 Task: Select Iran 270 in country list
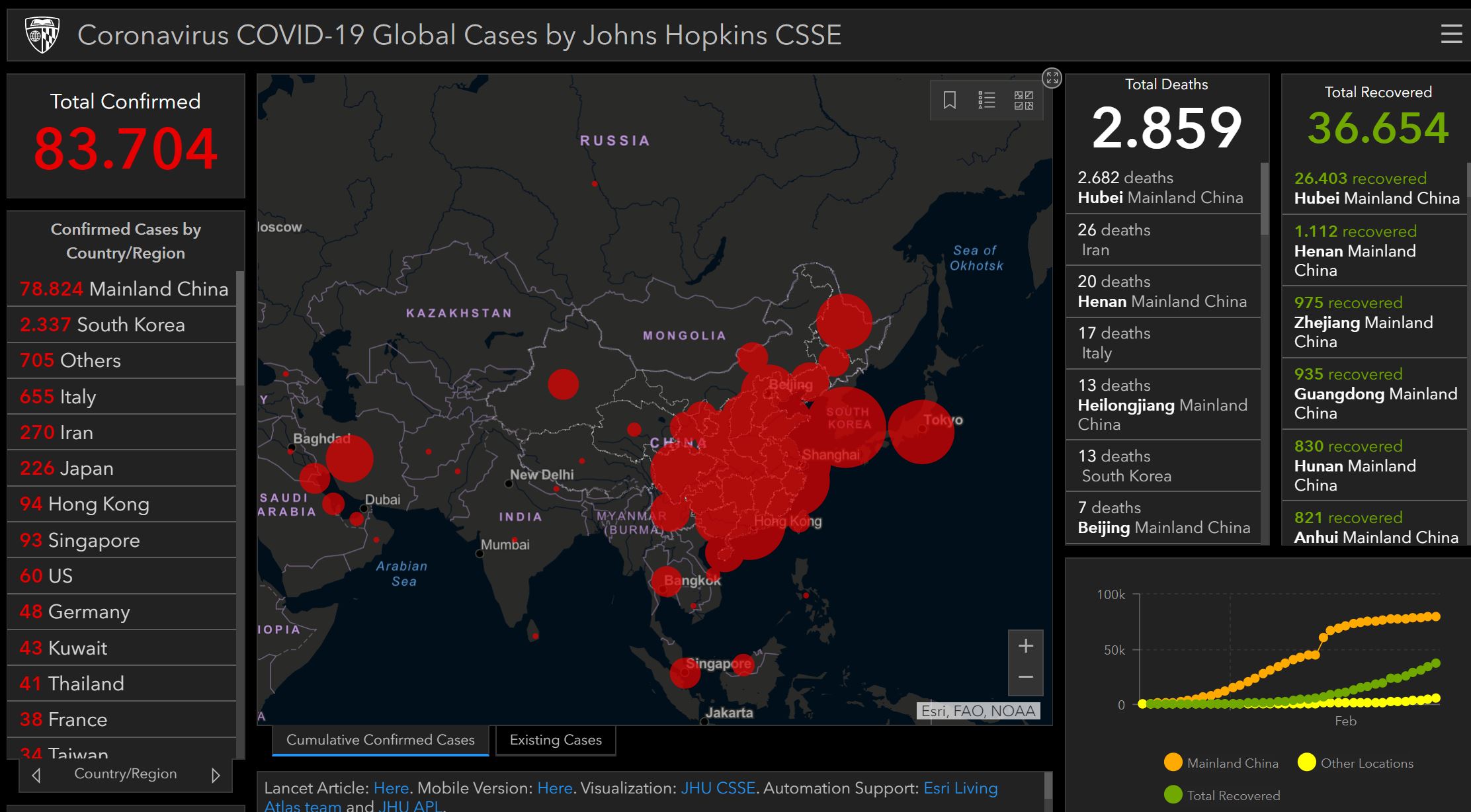(x=122, y=432)
